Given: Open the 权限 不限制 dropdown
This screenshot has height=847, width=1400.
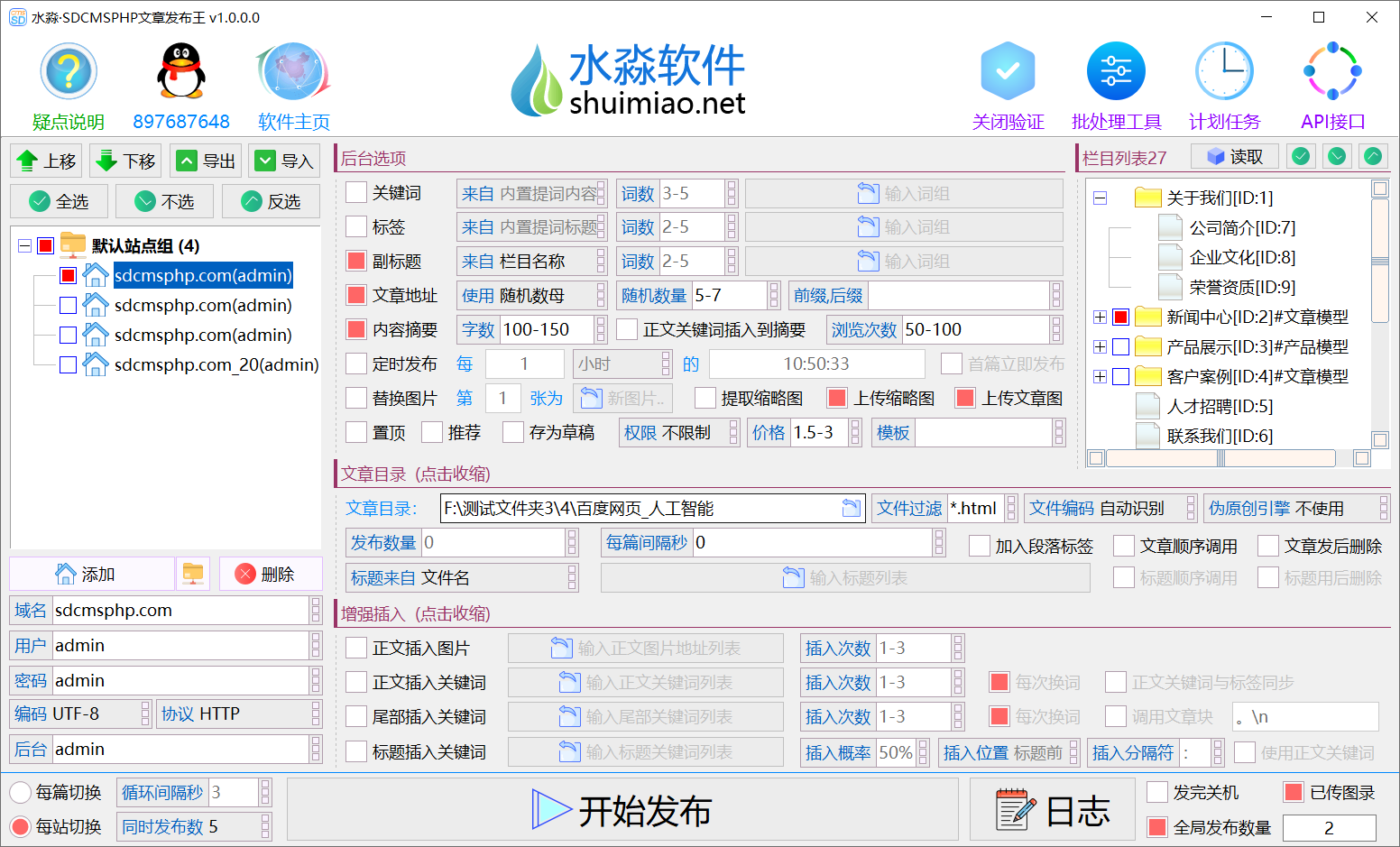Looking at the screenshot, I should point(679,433).
